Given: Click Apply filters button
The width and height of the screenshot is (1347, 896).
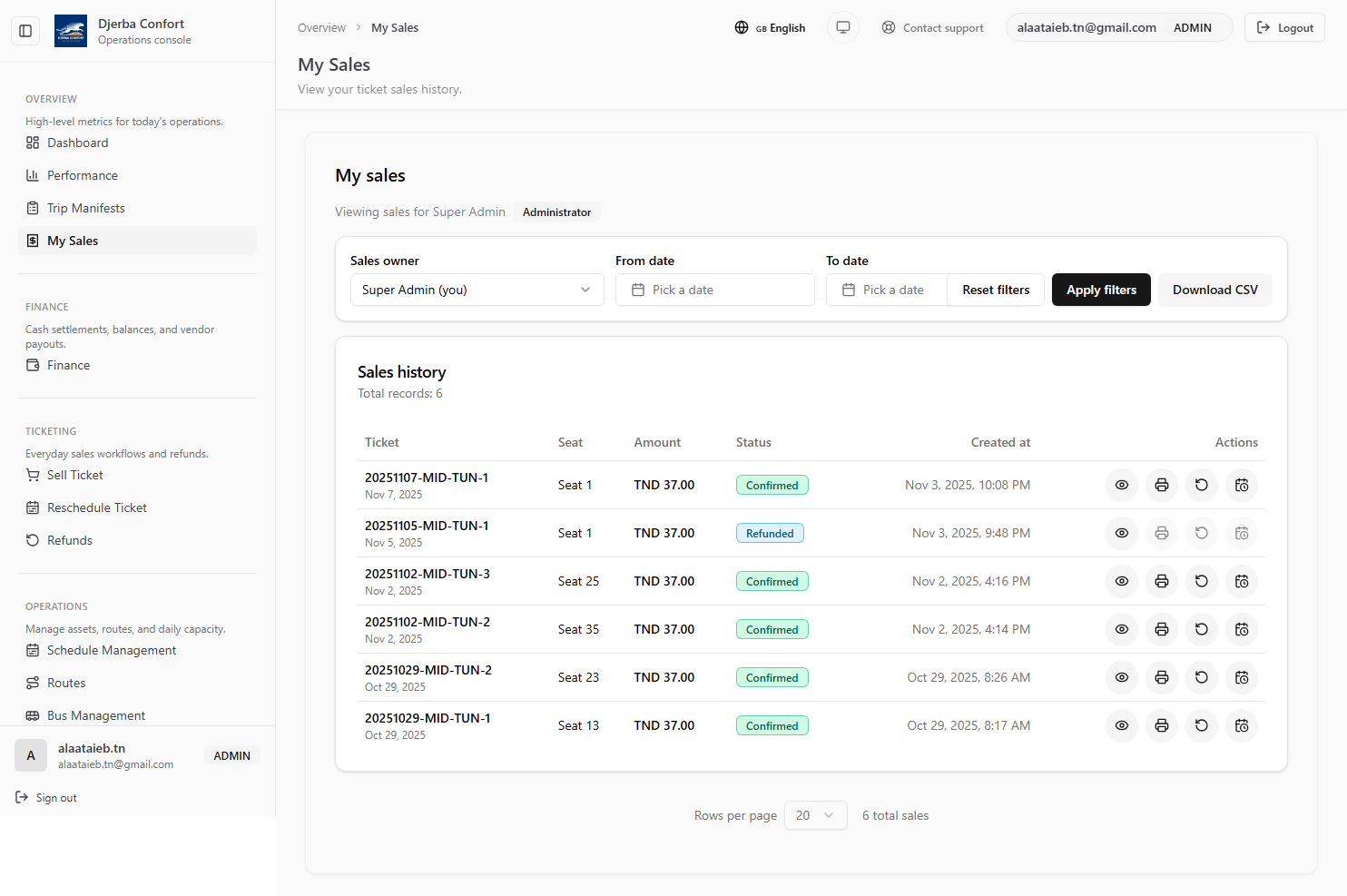Looking at the screenshot, I should [x=1101, y=290].
